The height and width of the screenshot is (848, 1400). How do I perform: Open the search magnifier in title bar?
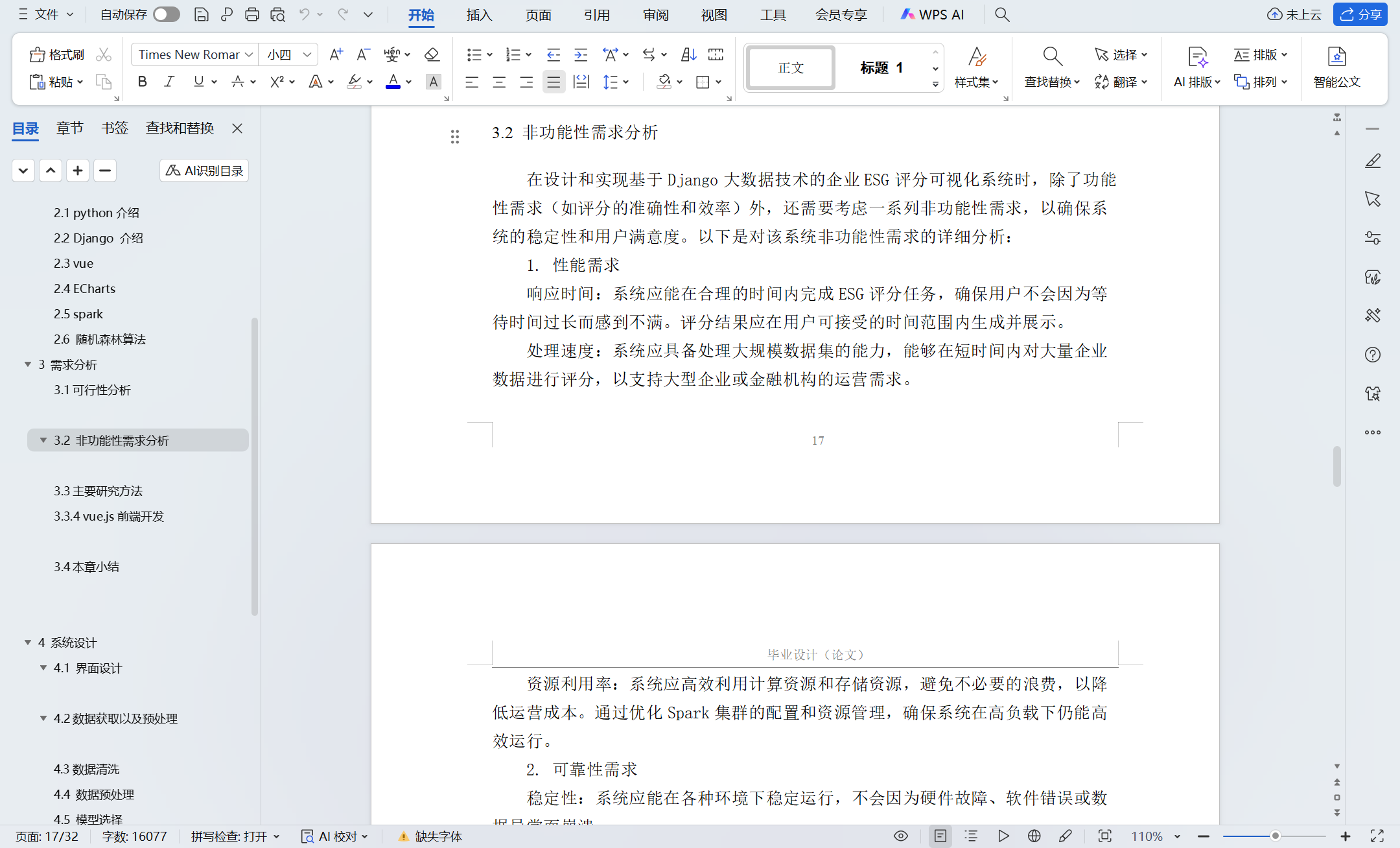point(1002,14)
